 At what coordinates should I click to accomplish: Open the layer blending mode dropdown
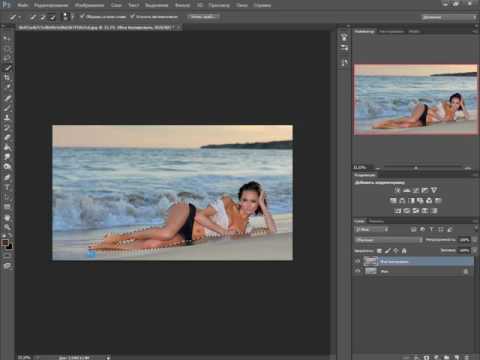point(388,240)
